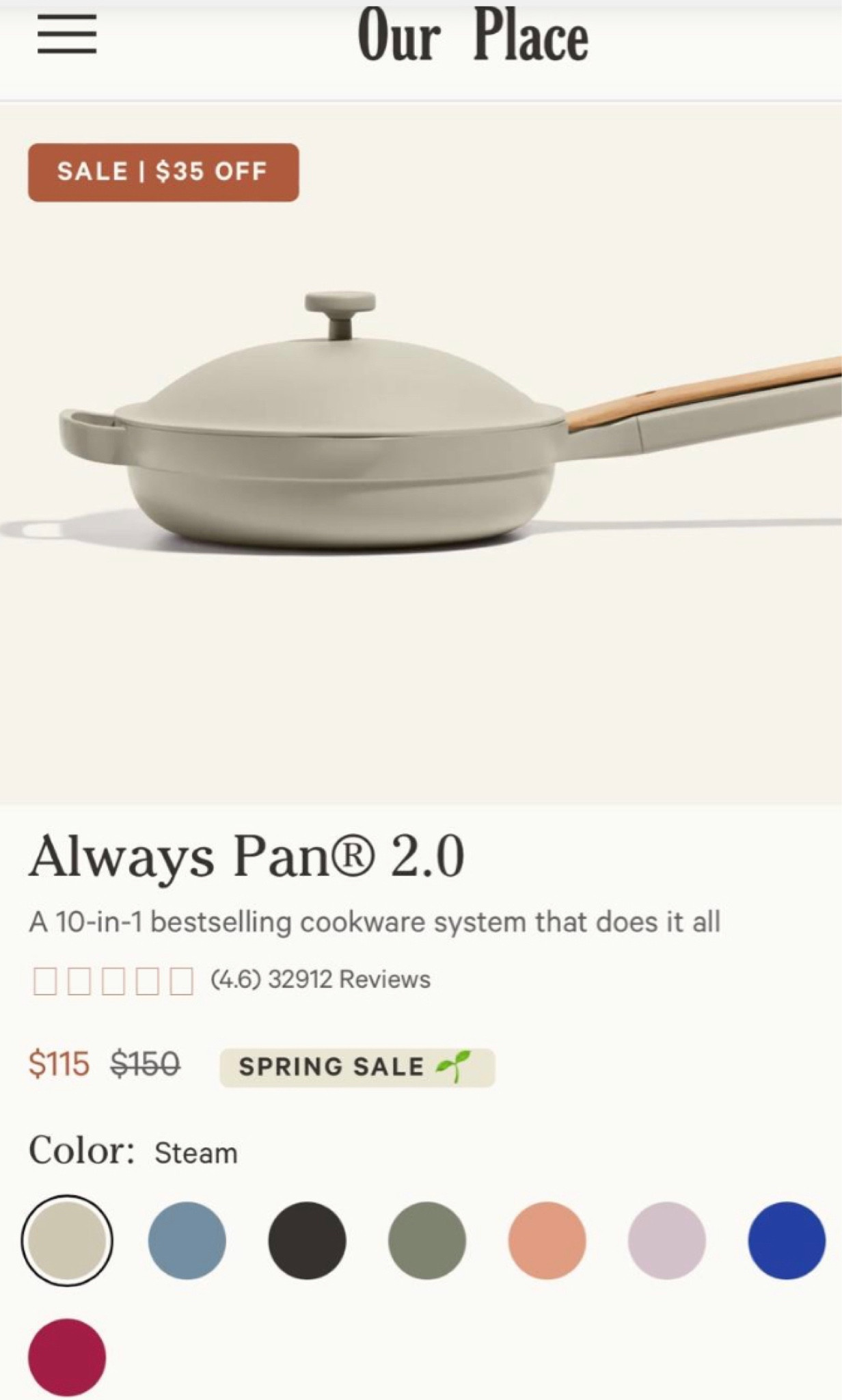Select the royal blue color swatch
This screenshot has height=1400, width=842.
(x=787, y=1240)
